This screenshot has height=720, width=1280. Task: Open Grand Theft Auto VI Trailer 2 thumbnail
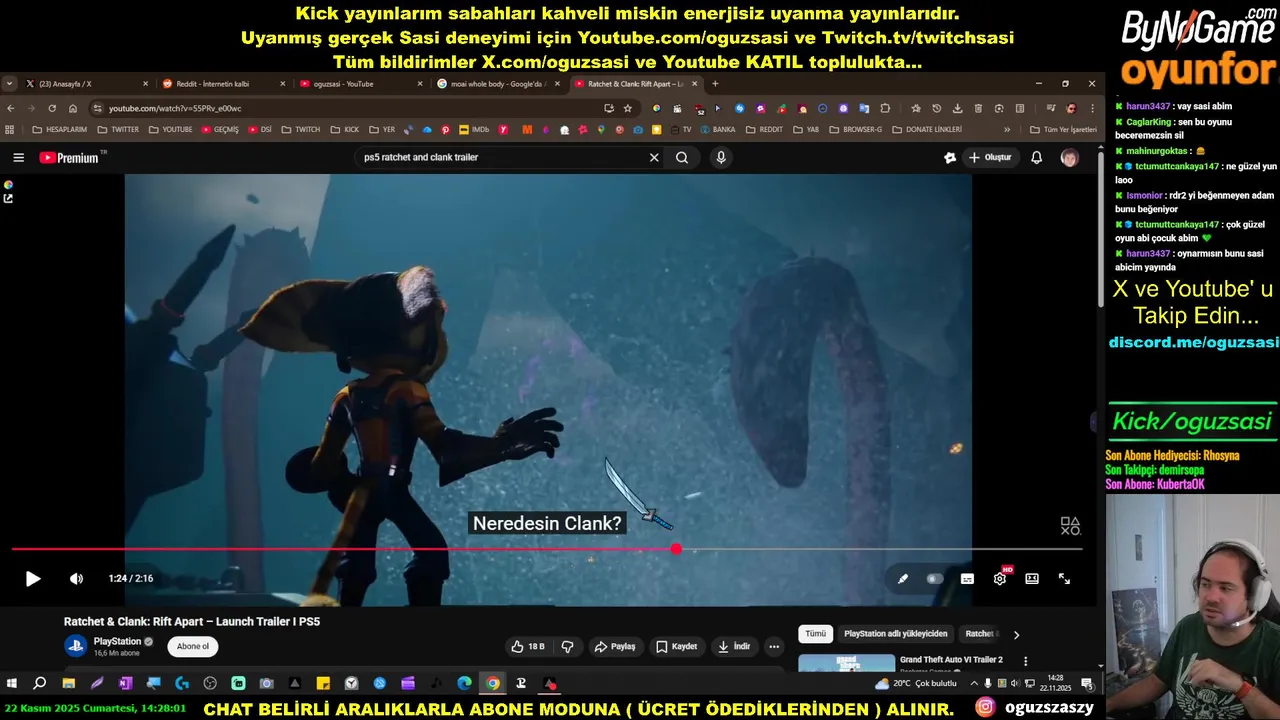coord(847,663)
